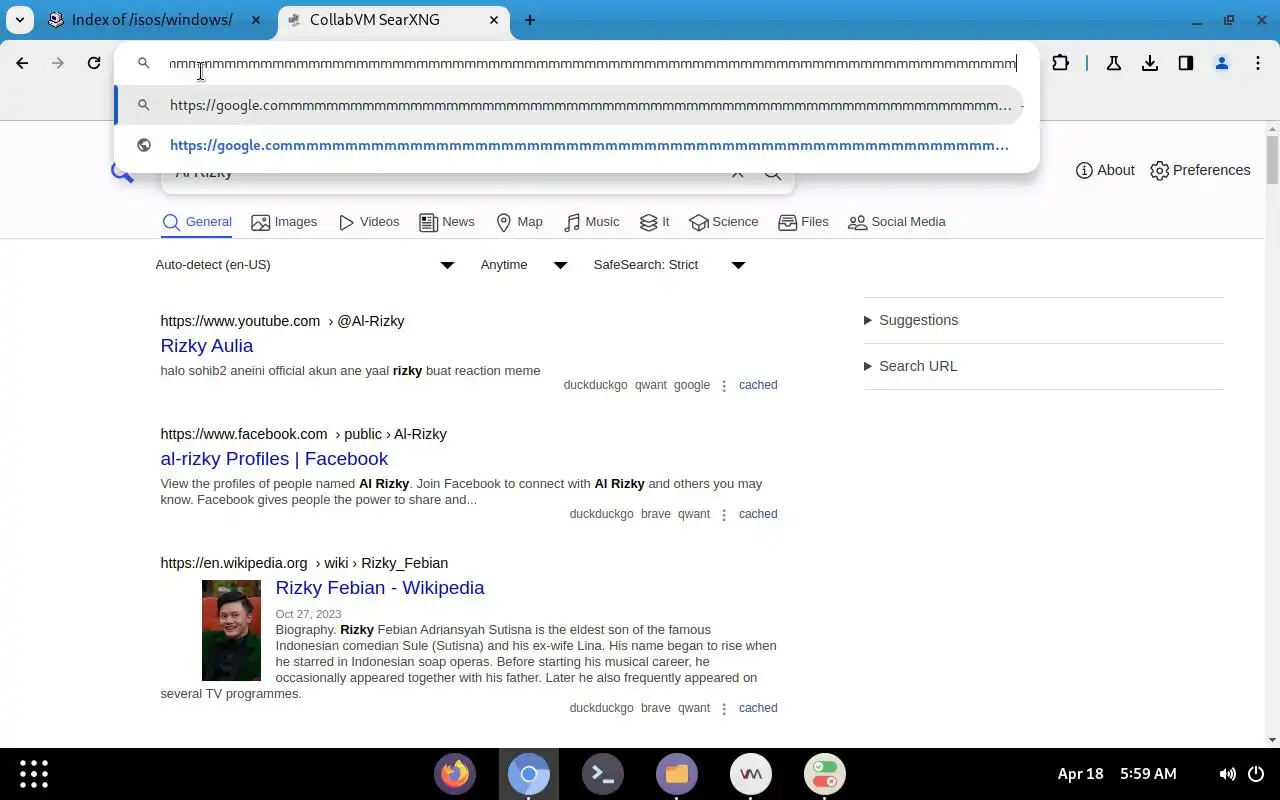Screen dimensions: 1280x800
Task: Select the Music search category
Action: pos(591,222)
